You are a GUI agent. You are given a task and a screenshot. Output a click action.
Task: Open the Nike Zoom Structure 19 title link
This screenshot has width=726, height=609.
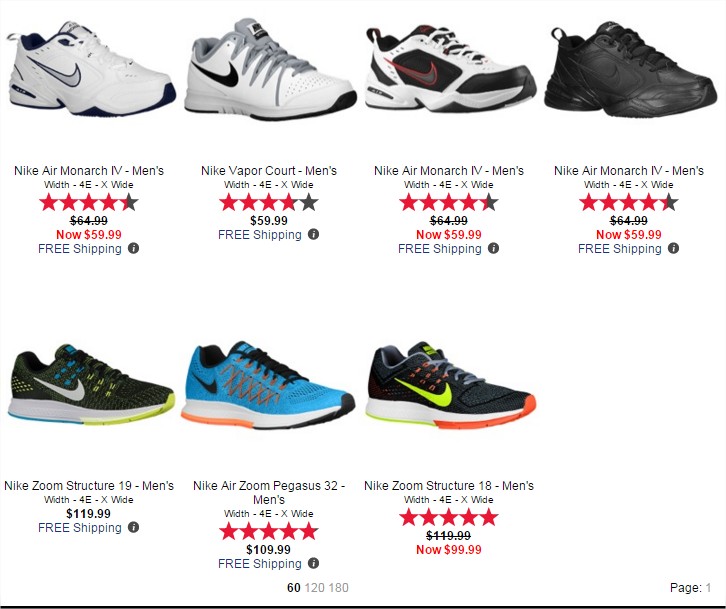point(89,485)
